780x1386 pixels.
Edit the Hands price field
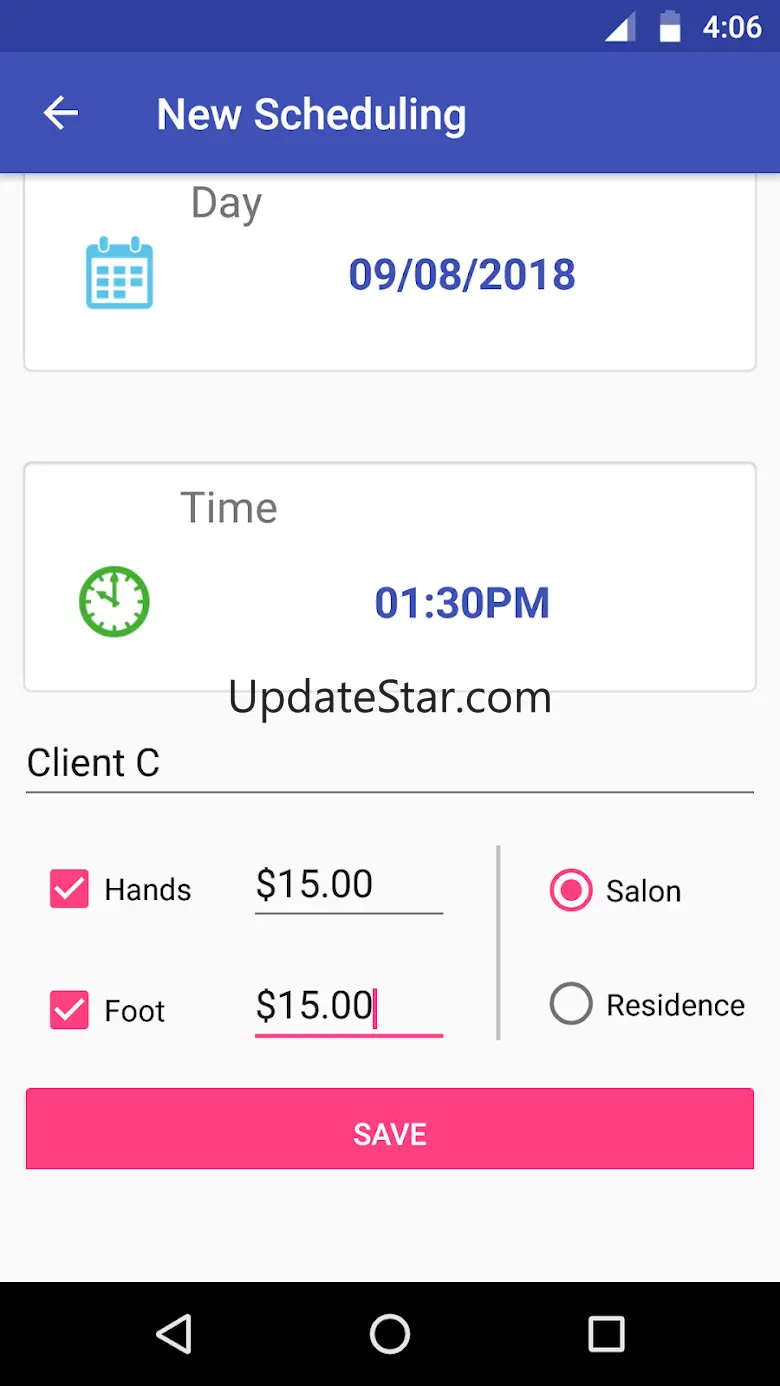(347, 885)
